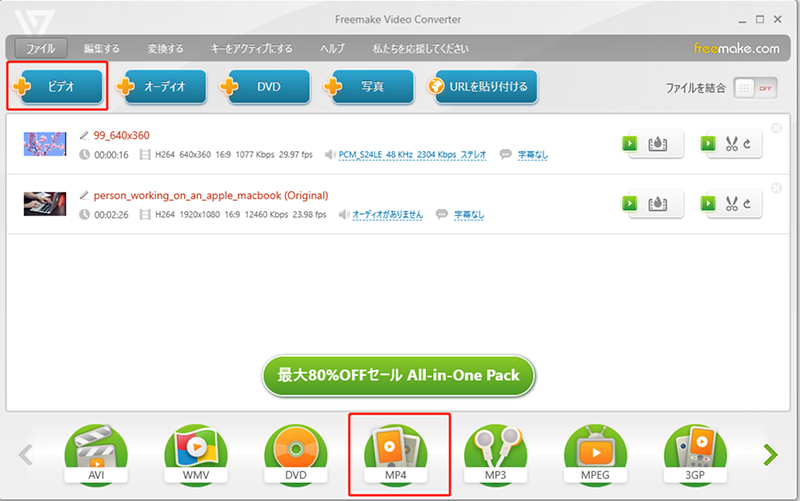Rename person_working_on_an_apple_macbook with the pencil icon
The image size is (800, 501).
pos(85,195)
